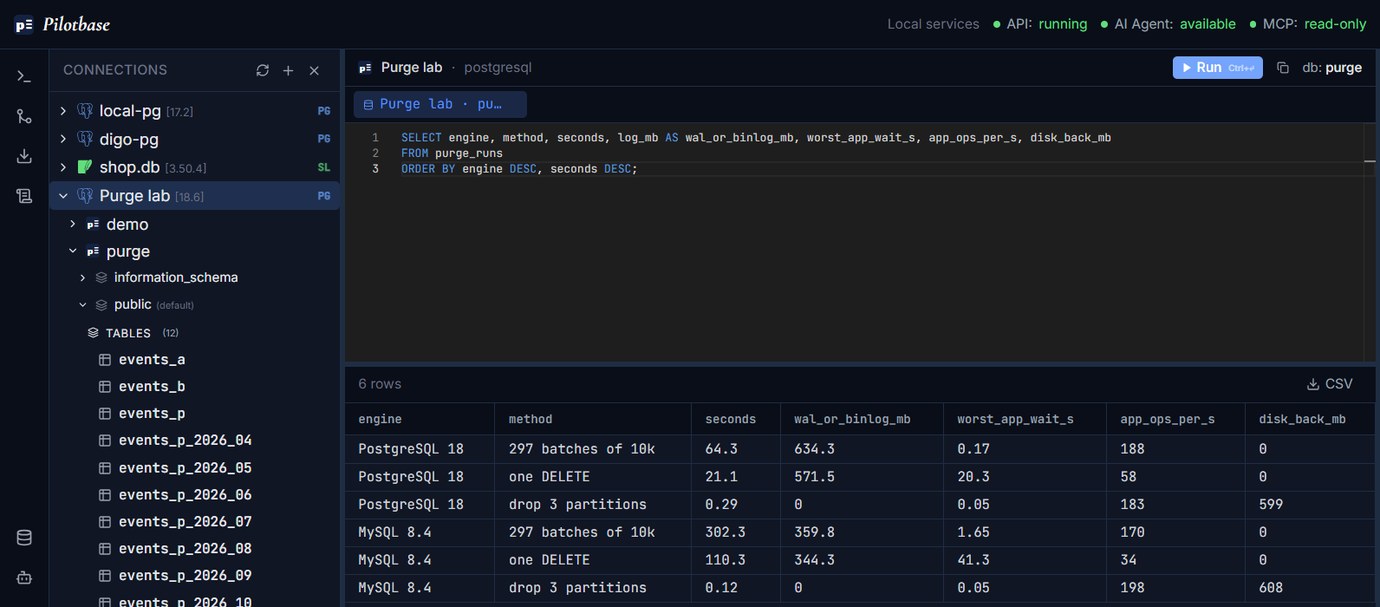1380x607 pixels.
Task: Click the table icon for events_b
Action: (105, 386)
